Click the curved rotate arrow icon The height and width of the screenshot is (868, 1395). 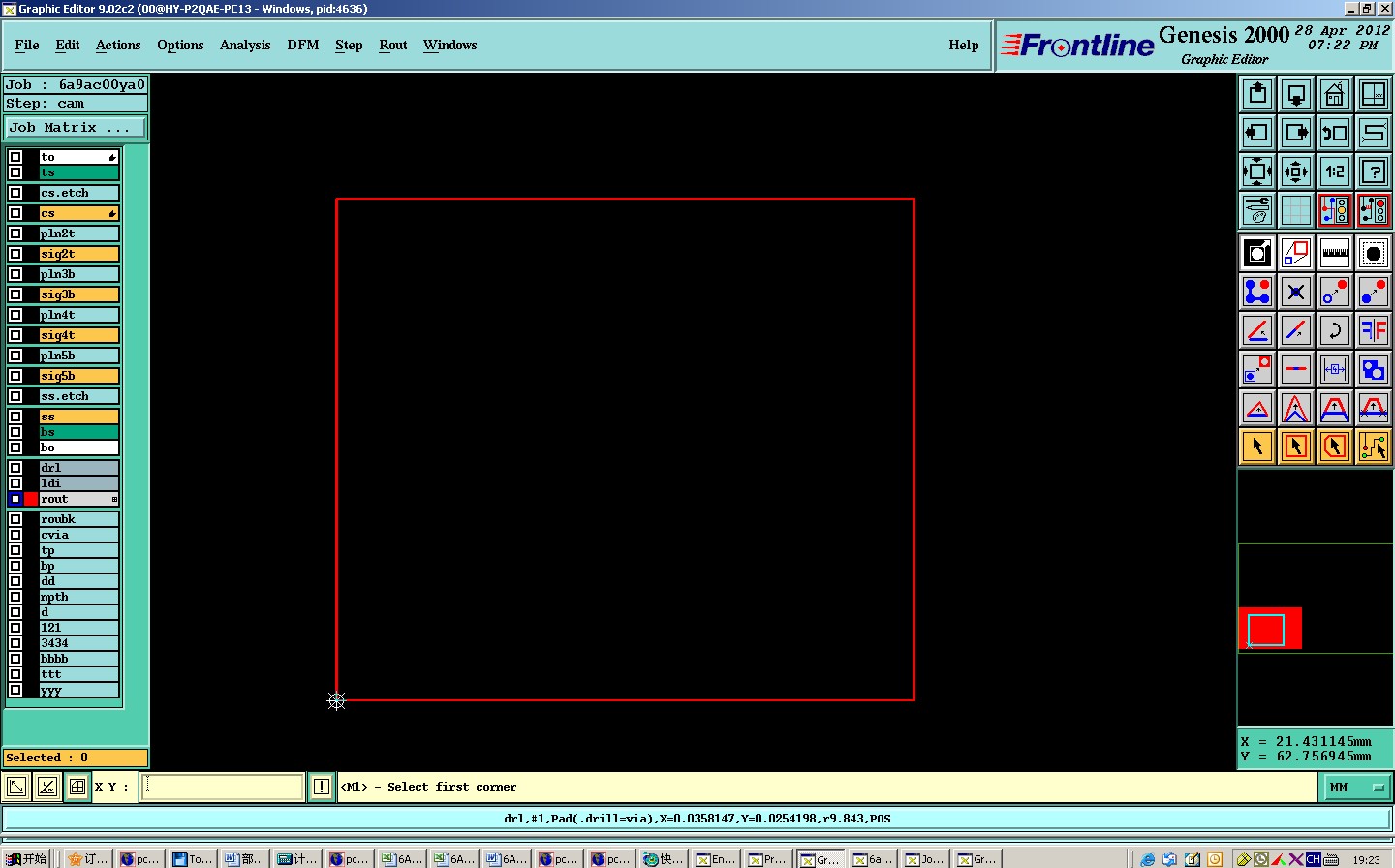pyautogui.click(x=1335, y=330)
